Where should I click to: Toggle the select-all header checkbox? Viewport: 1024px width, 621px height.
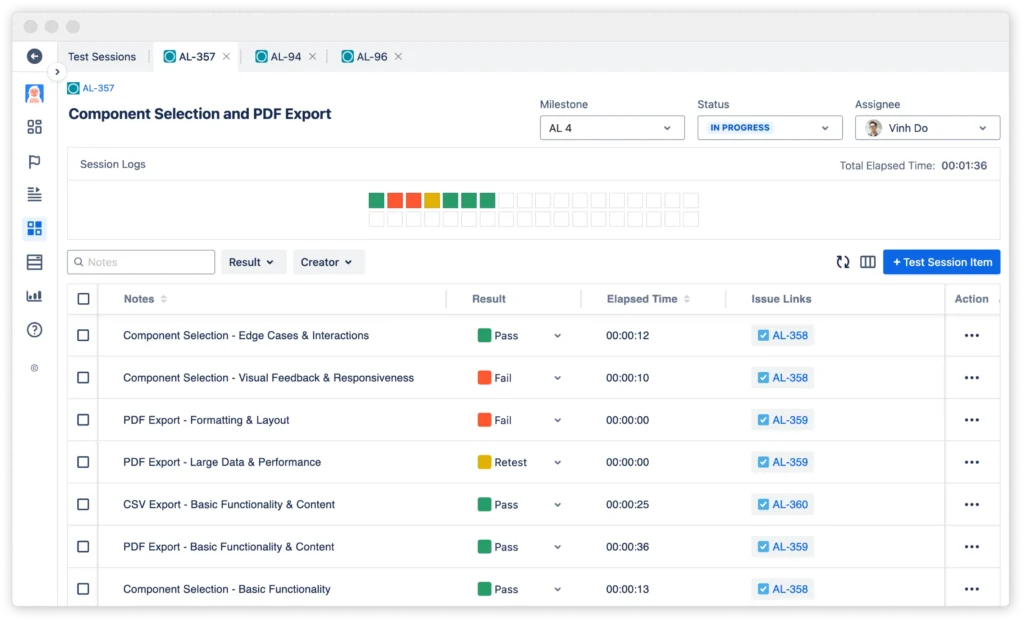pyautogui.click(x=83, y=299)
